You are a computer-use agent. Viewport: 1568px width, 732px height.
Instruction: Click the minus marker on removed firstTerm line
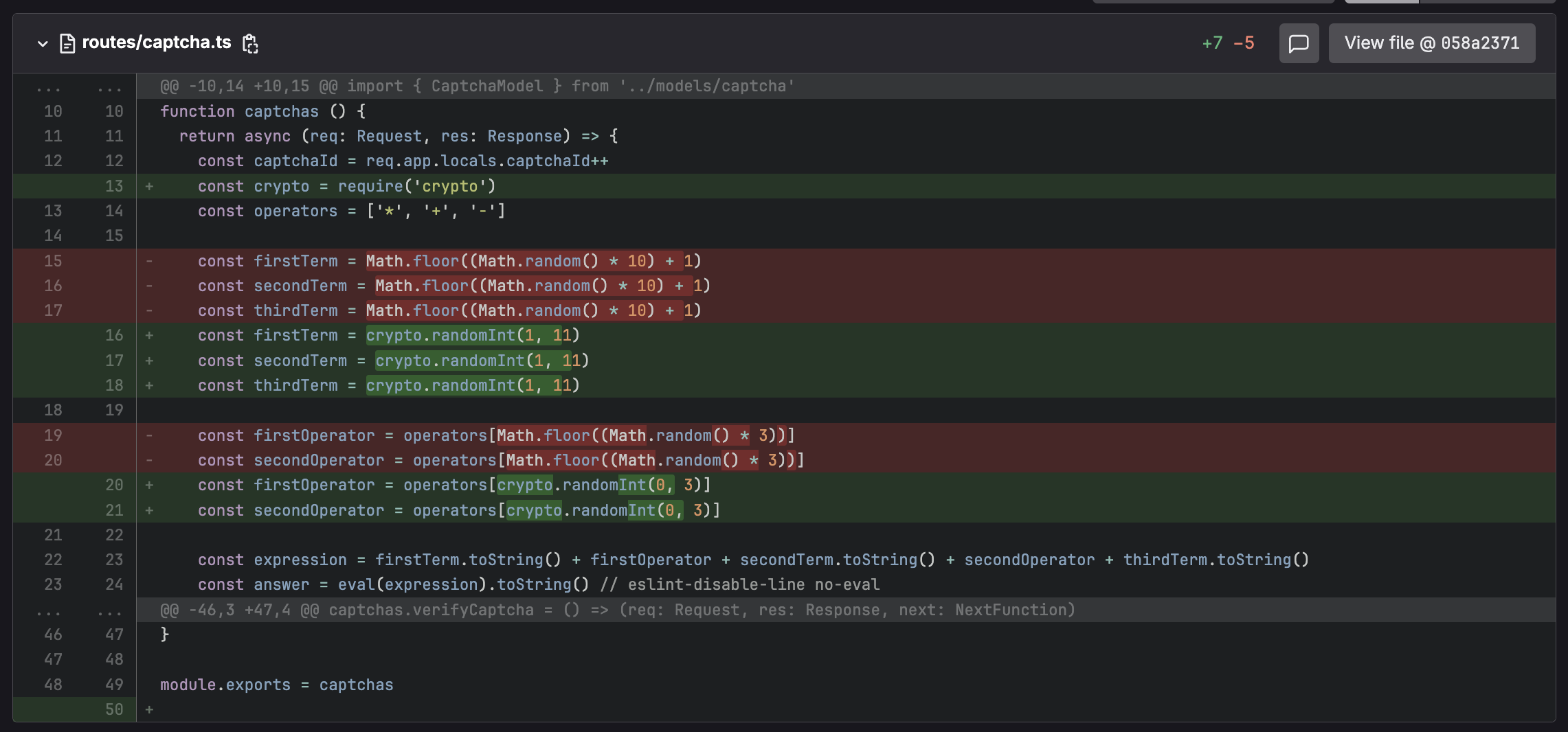point(149,261)
